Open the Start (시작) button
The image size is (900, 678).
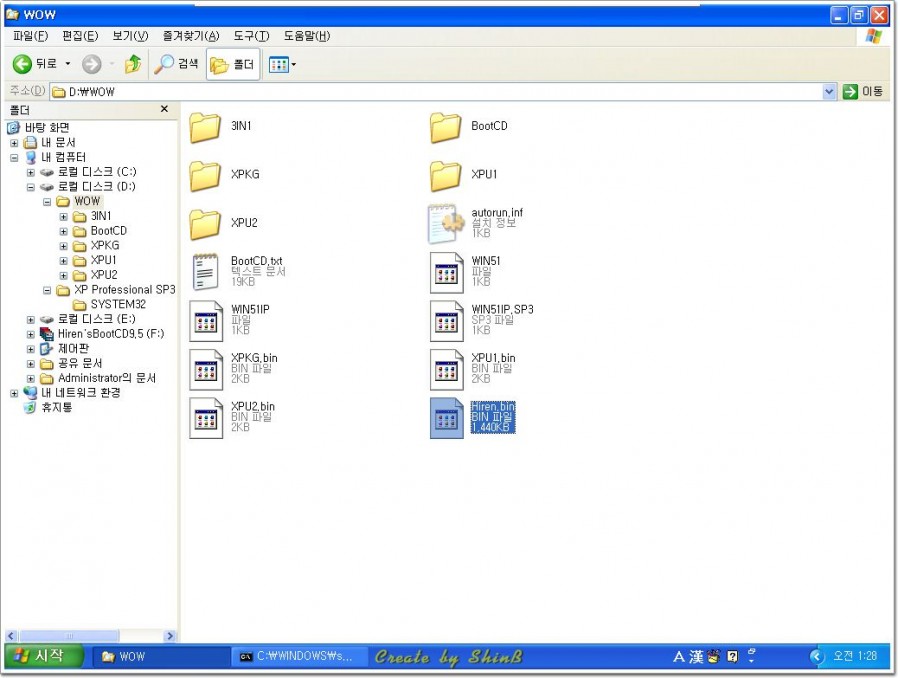[x=44, y=656]
